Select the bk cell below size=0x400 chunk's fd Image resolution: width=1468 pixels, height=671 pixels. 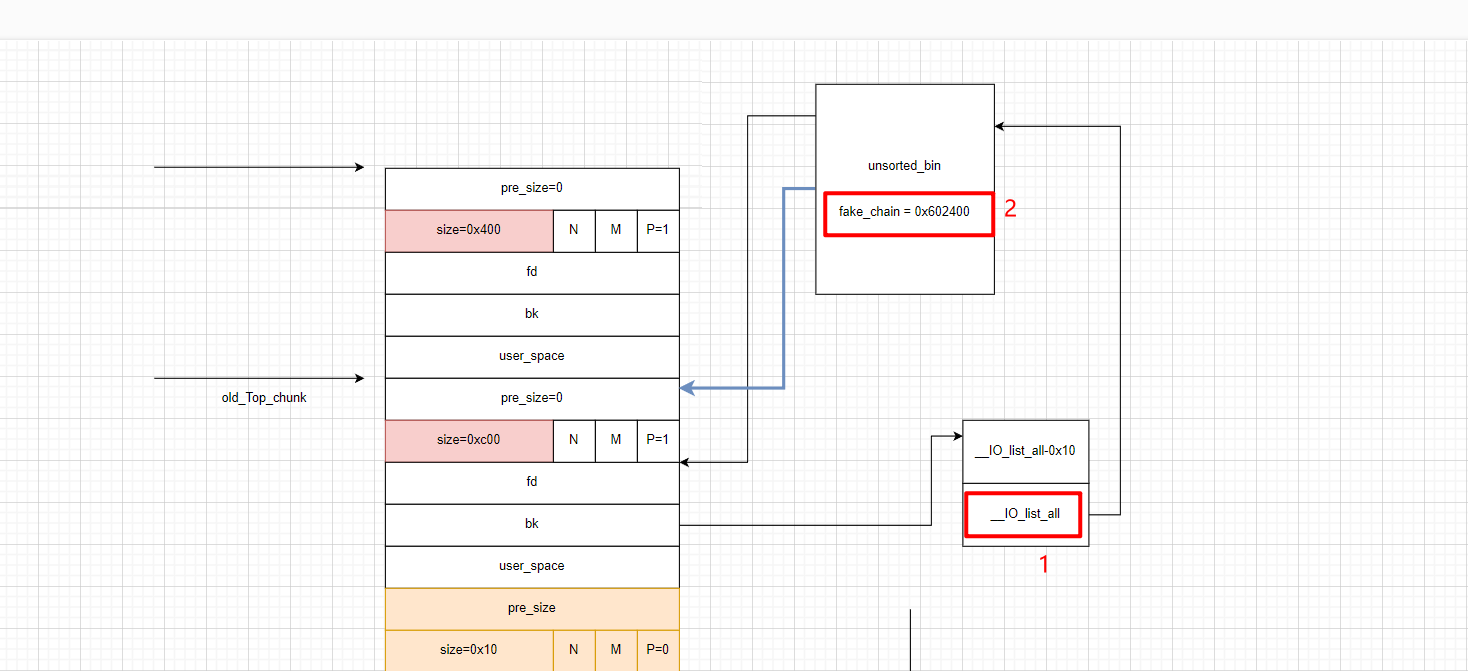[x=532, y=314]
